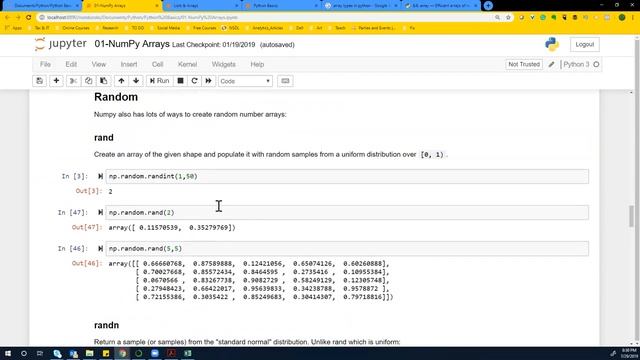Bookmark this page star icon
Screen dimensions: 640x360
coord(508,17)
